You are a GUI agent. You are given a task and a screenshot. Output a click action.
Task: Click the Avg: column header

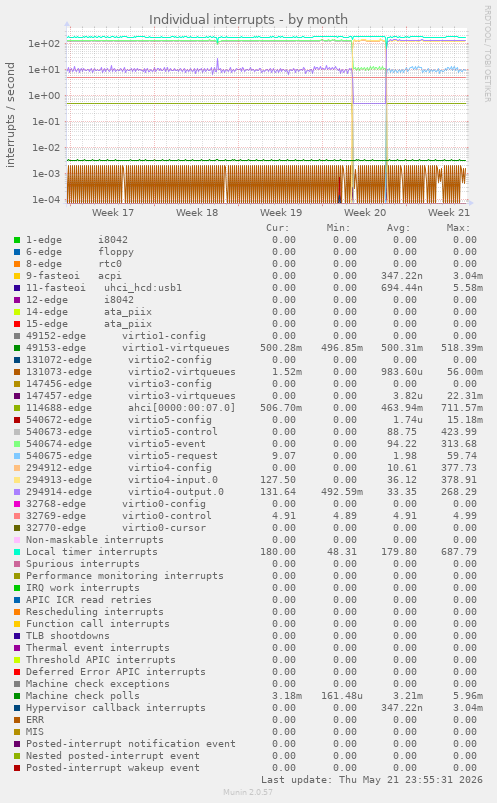tap(398, 228)
